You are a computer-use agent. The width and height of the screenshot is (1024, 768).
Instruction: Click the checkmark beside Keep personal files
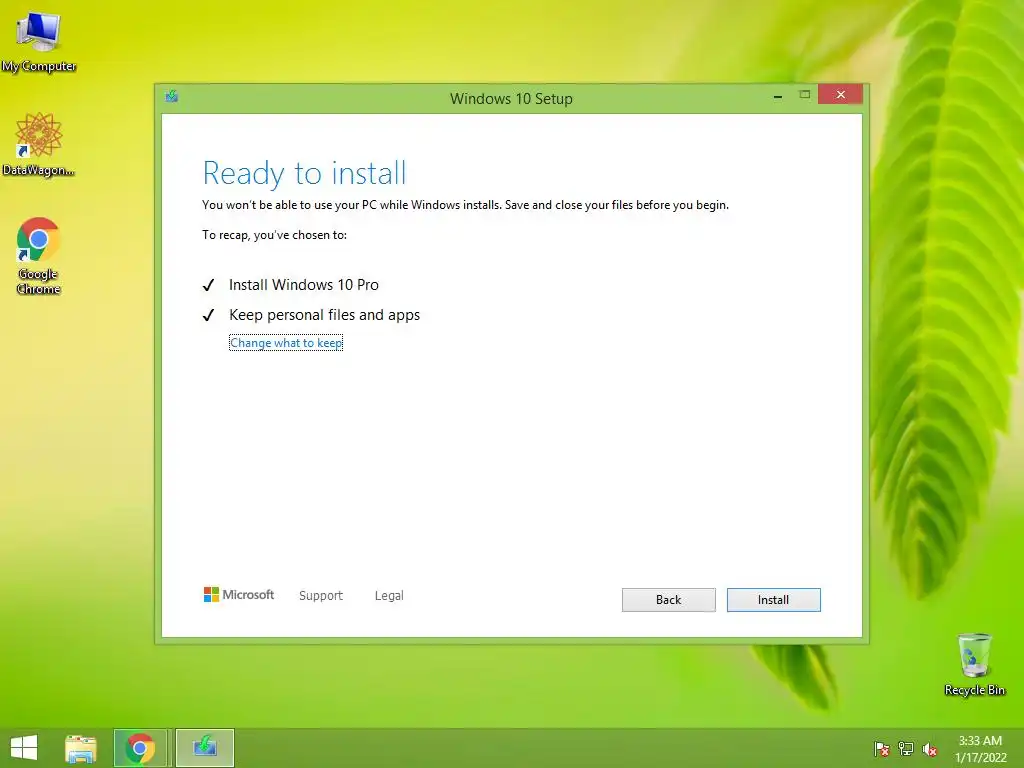208,315
